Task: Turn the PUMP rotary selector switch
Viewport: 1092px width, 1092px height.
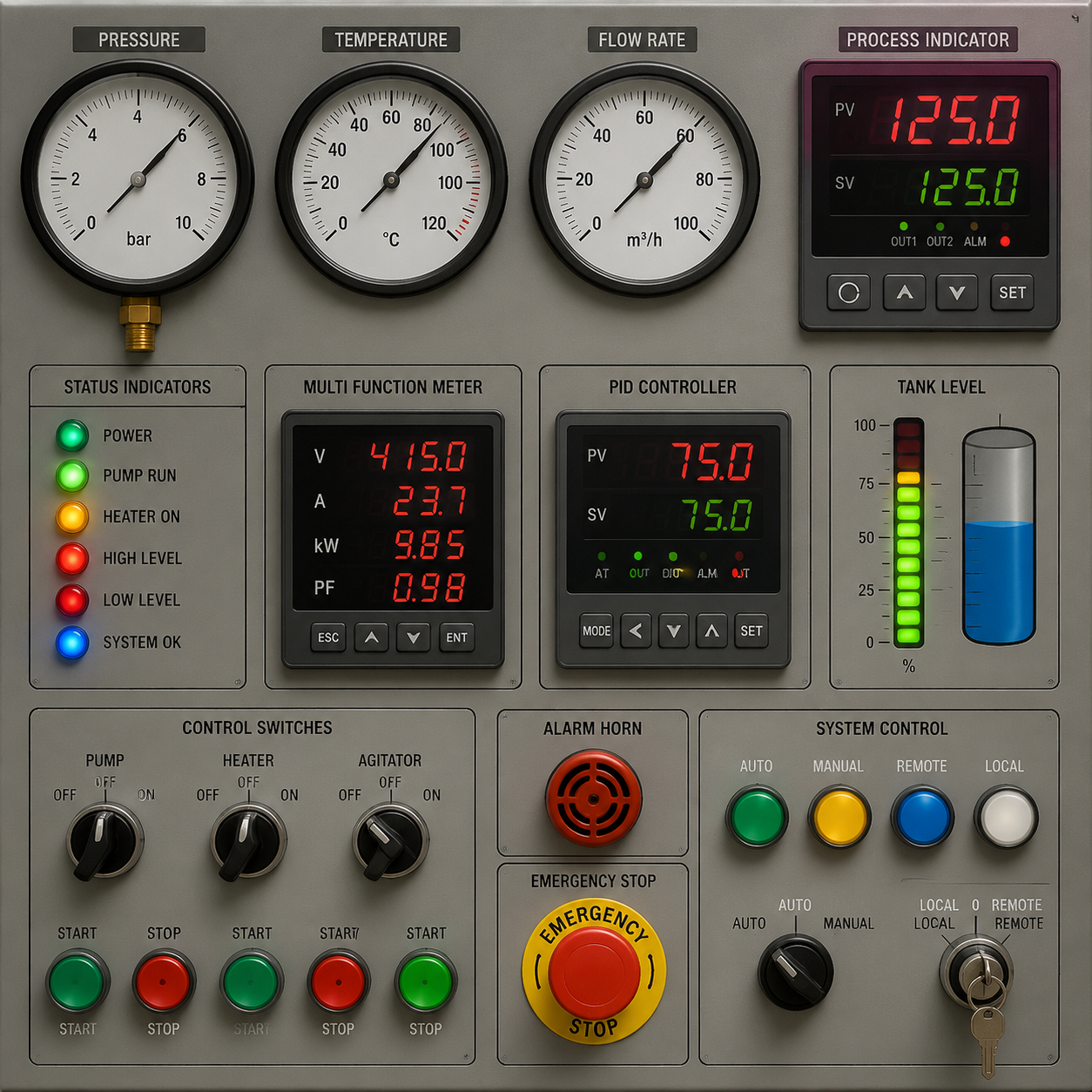Action: 104,842
